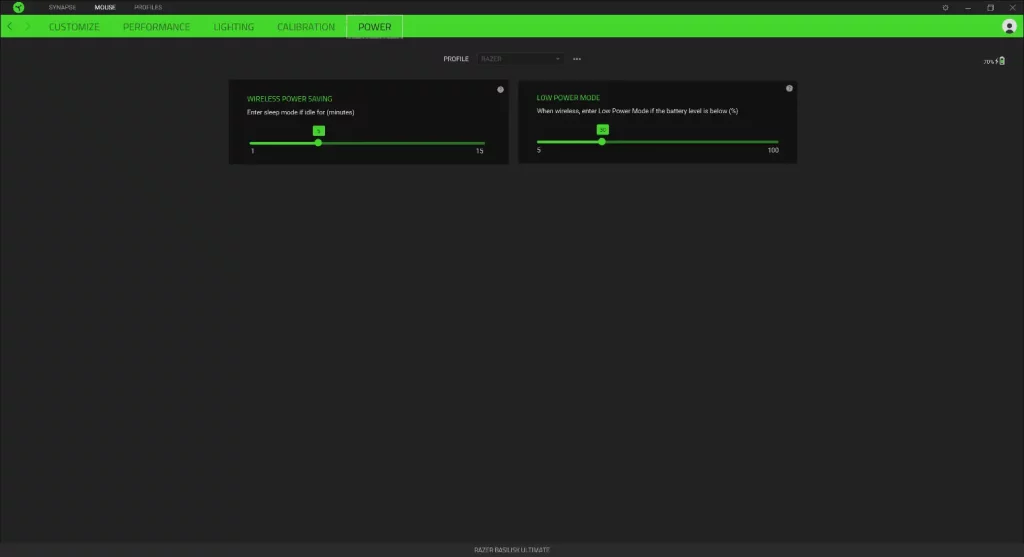
Task: Open Synapse settings gear icon
Action: pyautogui.click(x=946, y=7)
